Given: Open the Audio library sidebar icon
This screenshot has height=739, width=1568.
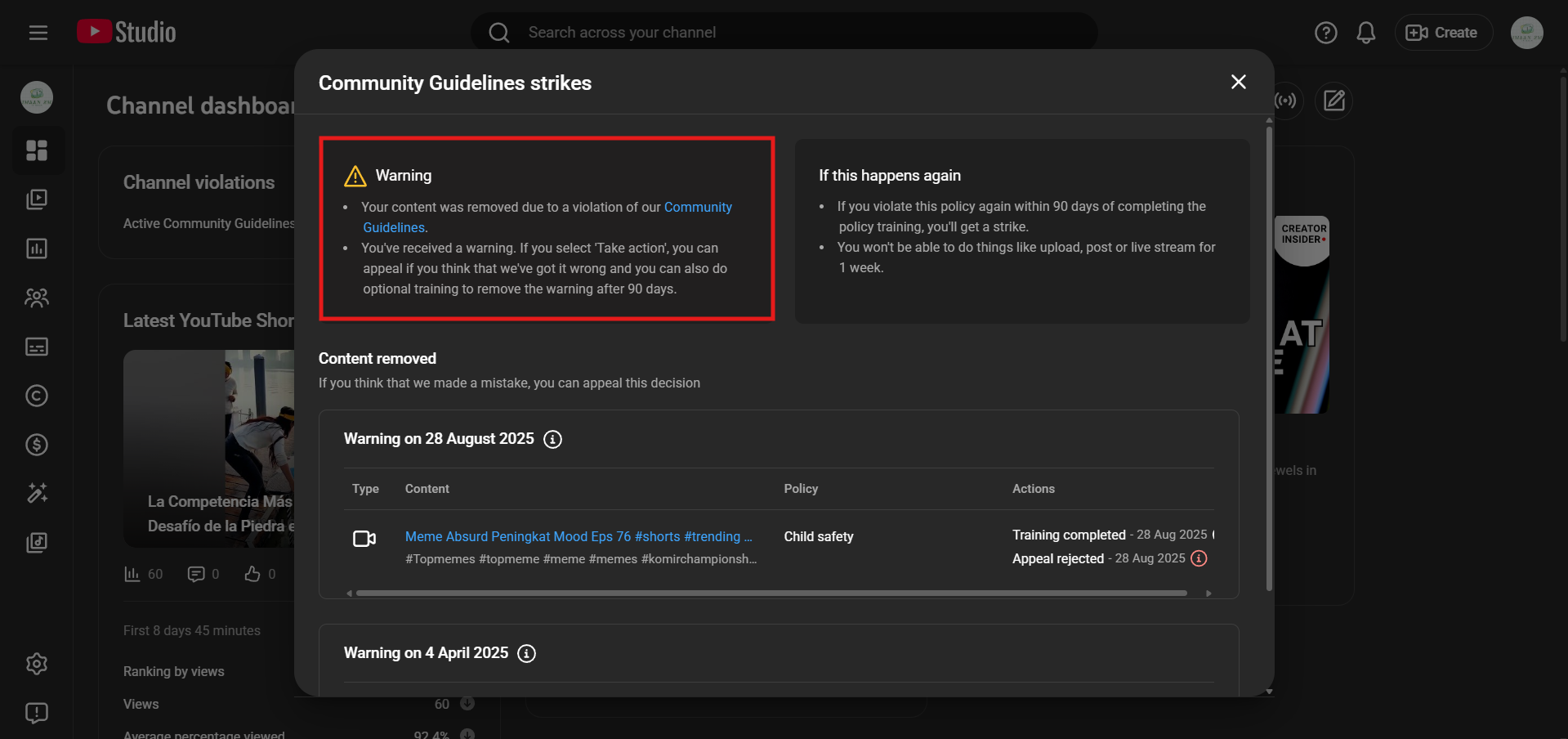Looking at the screenshot, I should tap(37, 542).
